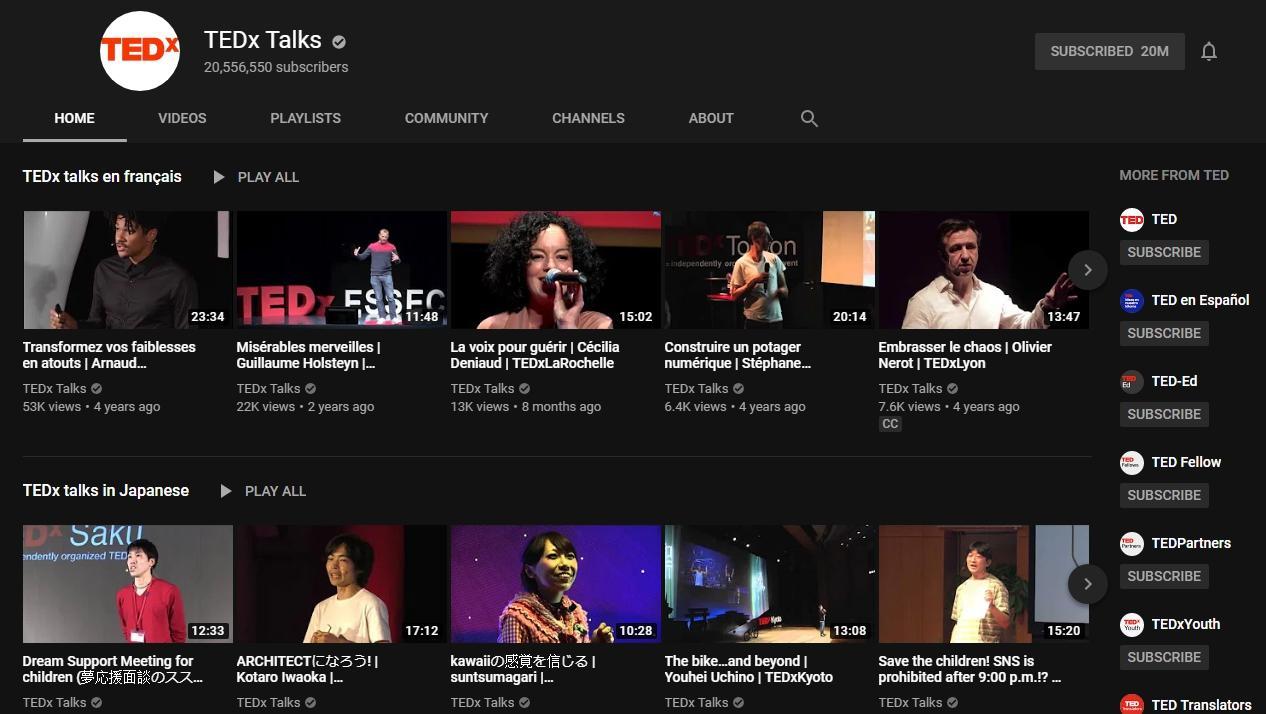The height and width of the screenshot is (714, 1266).
Task: Click the title Misérables merveilles Guillaume Holsteyn
Action: [x=309, y=355]
